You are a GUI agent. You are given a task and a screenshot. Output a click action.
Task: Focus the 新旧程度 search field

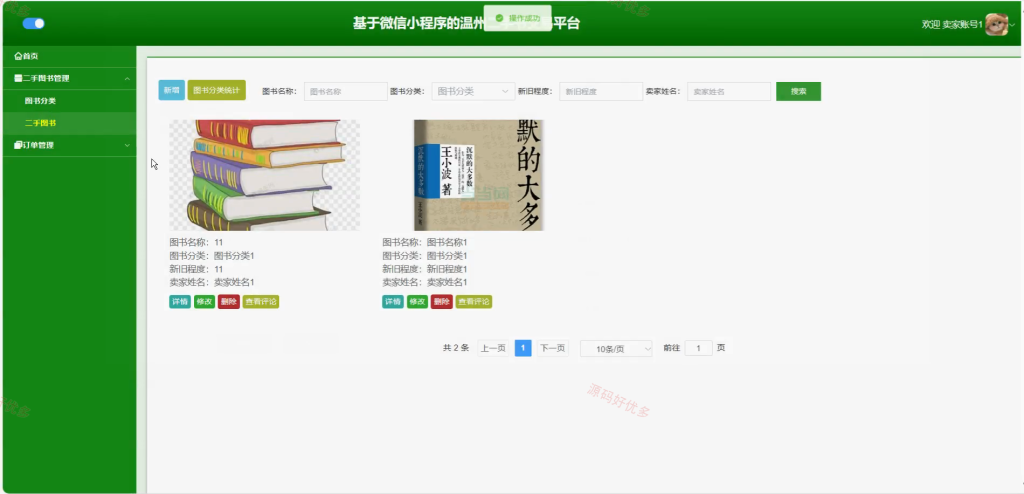click(x=601, y=91)
